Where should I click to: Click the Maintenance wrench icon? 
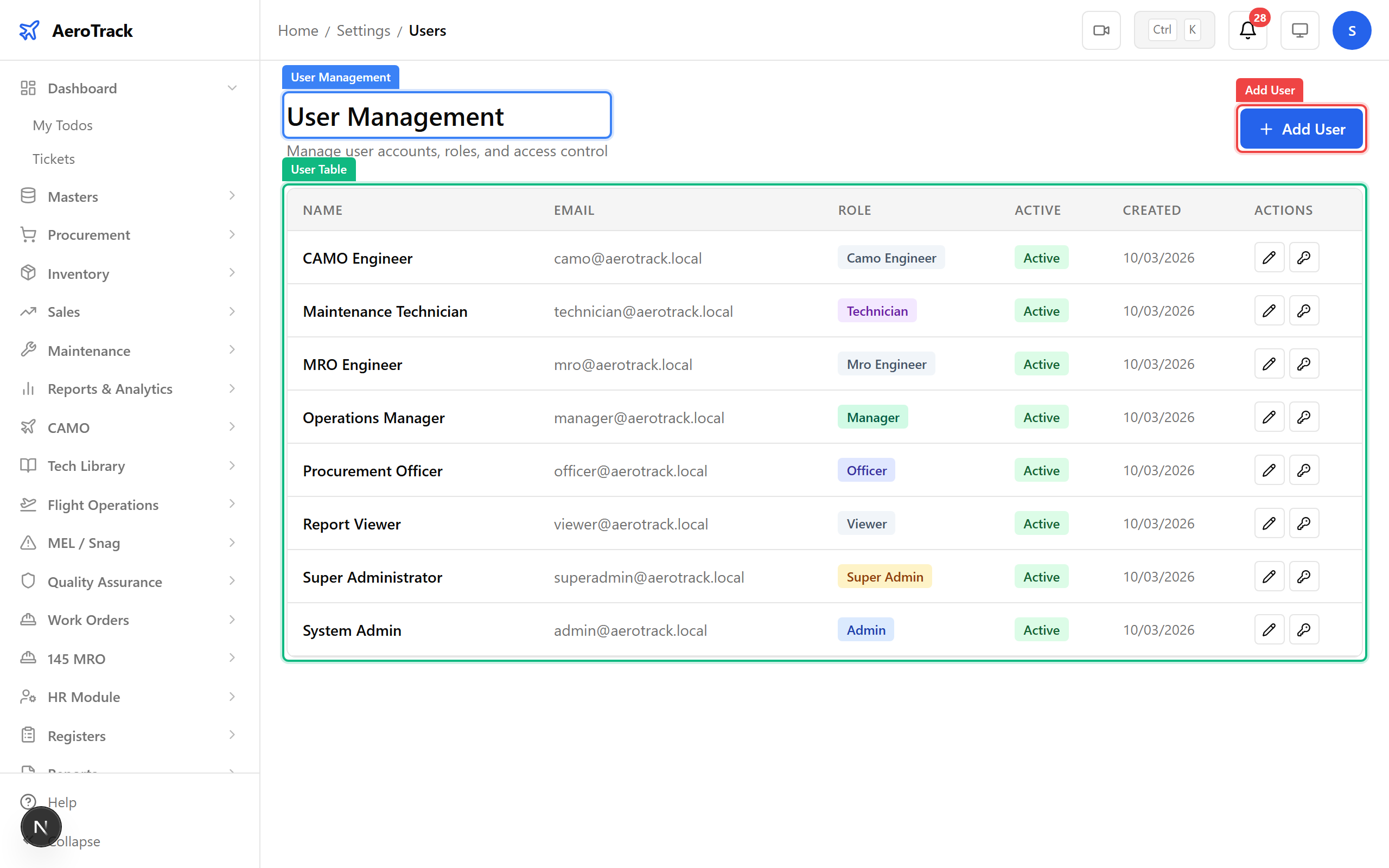click(x=28, y=350)
